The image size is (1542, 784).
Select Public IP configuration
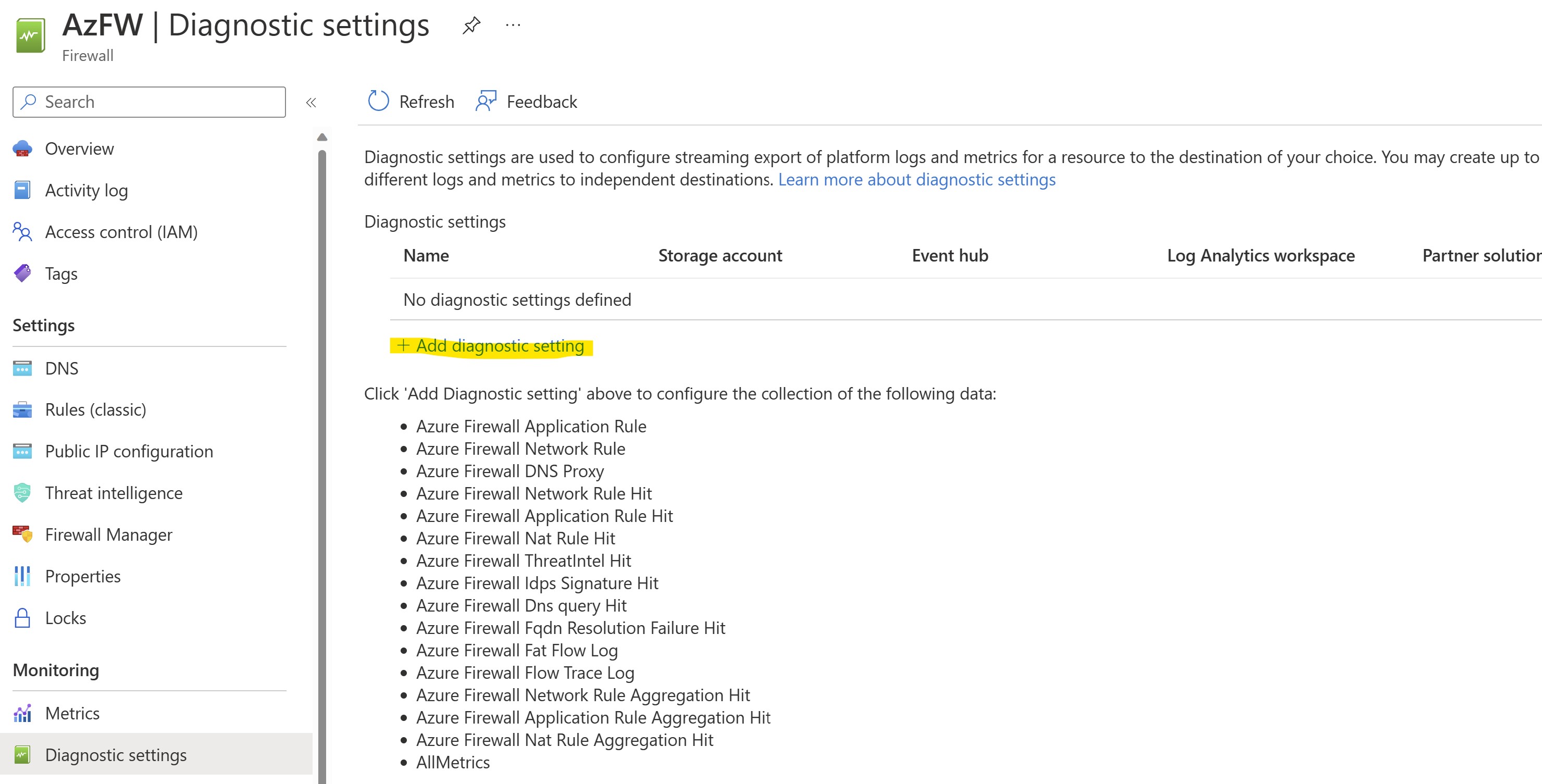click(x=129, y=451)
